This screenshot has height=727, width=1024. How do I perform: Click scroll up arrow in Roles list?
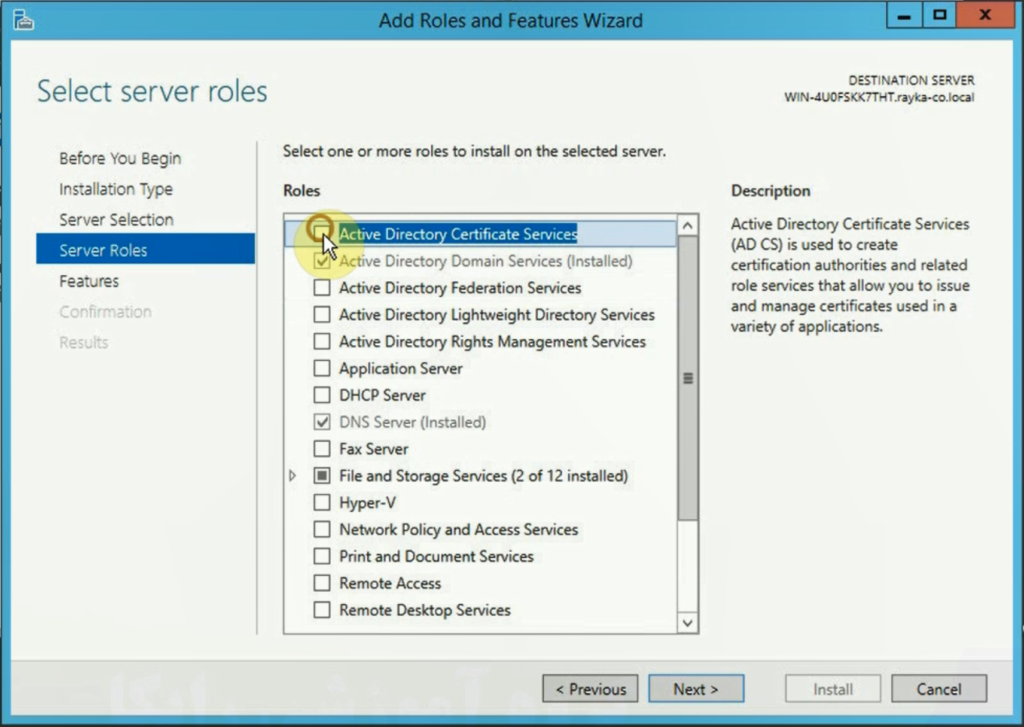point(688,226)
